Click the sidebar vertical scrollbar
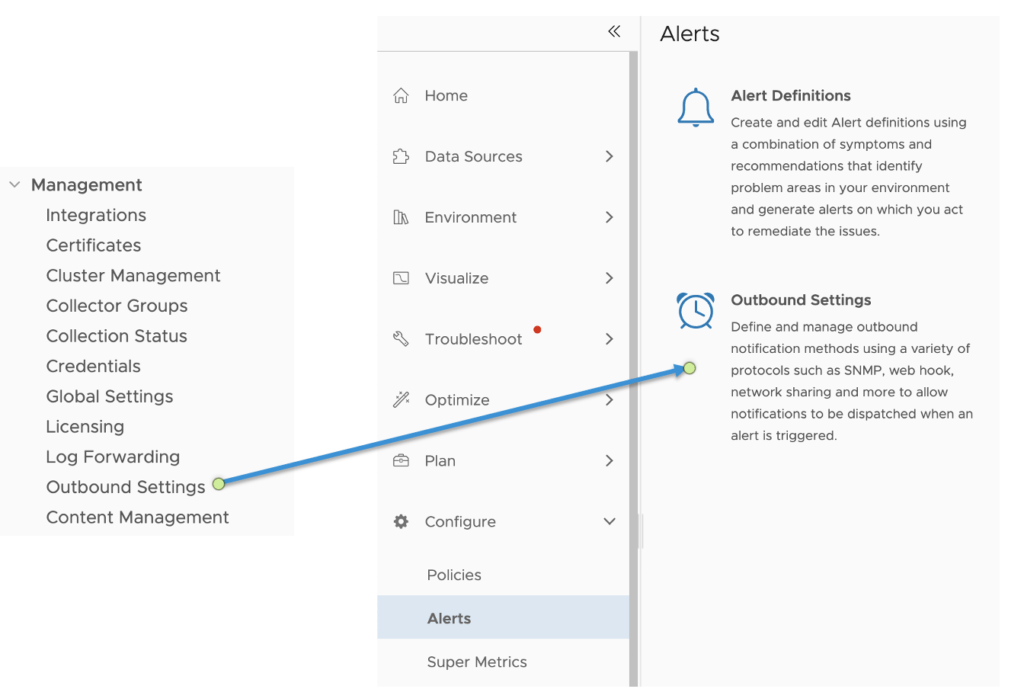Screen dimensions: 1024x689 [633, 300]
